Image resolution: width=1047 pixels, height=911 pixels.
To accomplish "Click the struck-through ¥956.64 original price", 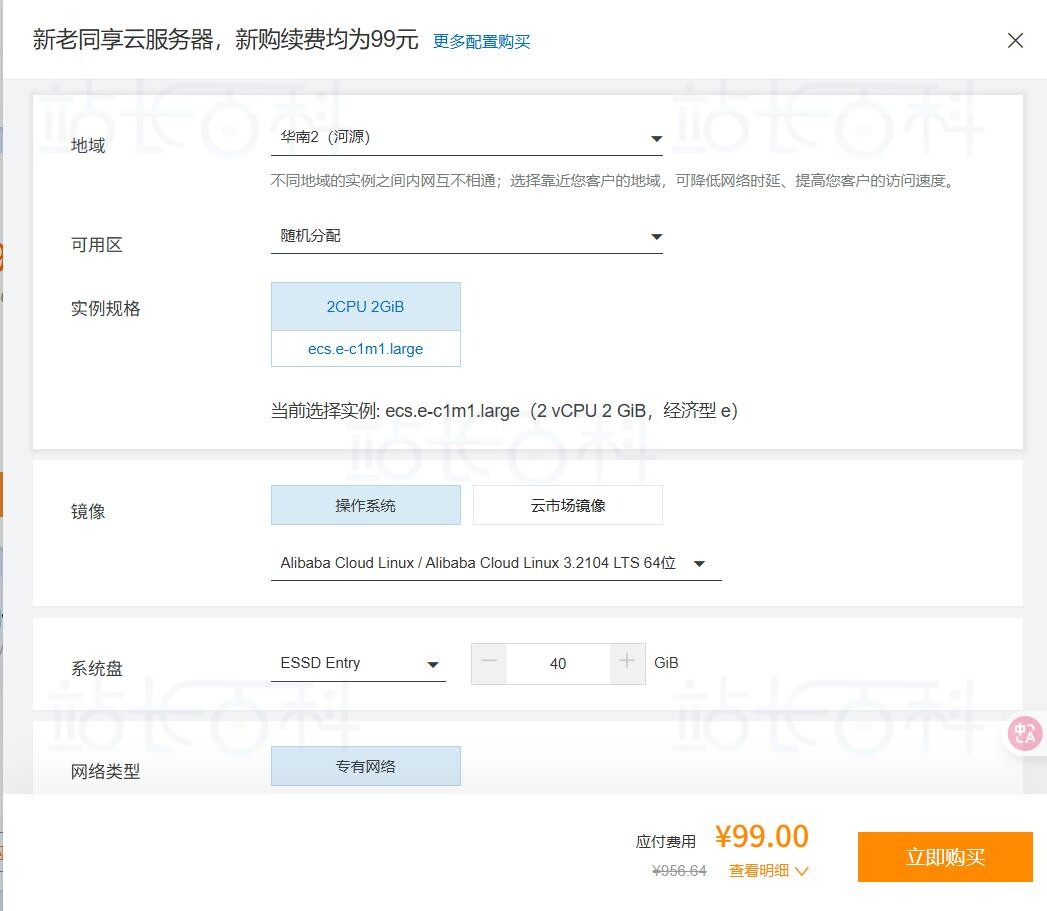I will 679,871.
